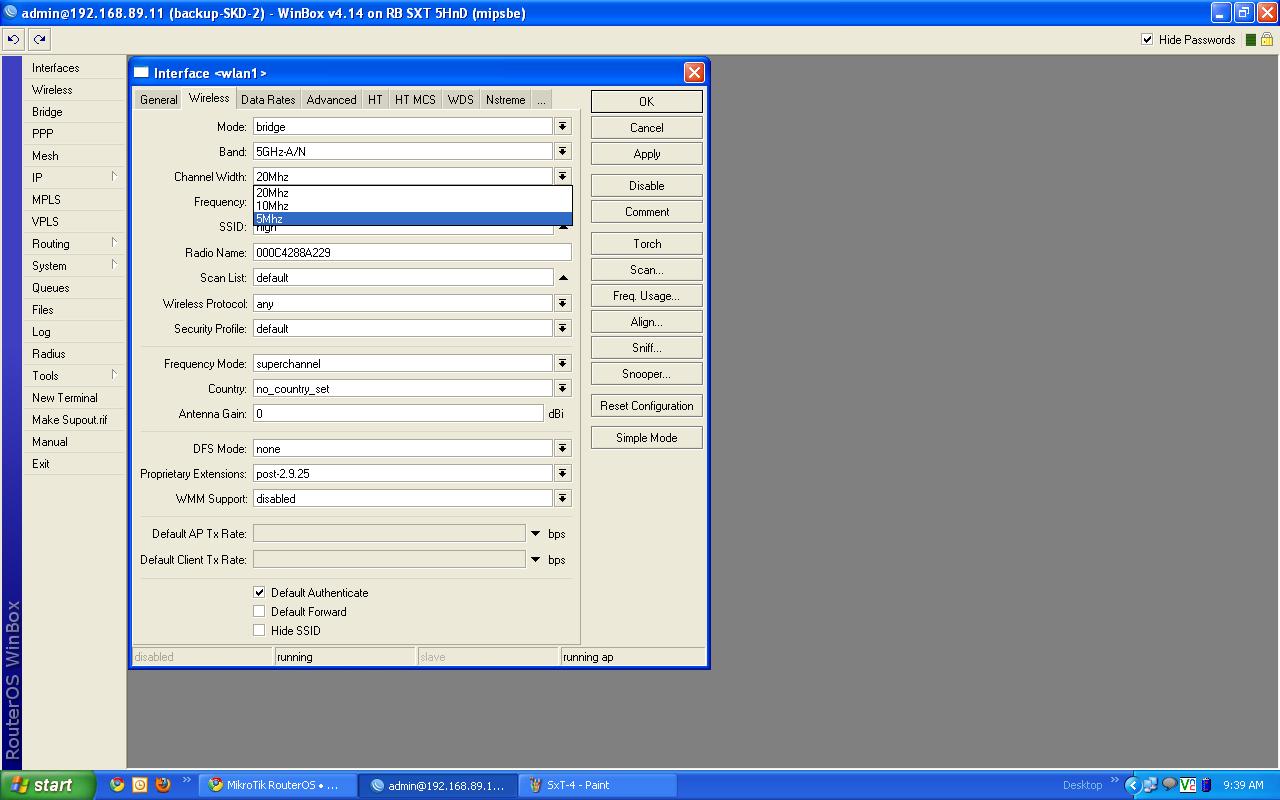The width and height of the screenshot is (1280, 800).
Task: Start the Torch tool
Action: [x=647, y=243]
